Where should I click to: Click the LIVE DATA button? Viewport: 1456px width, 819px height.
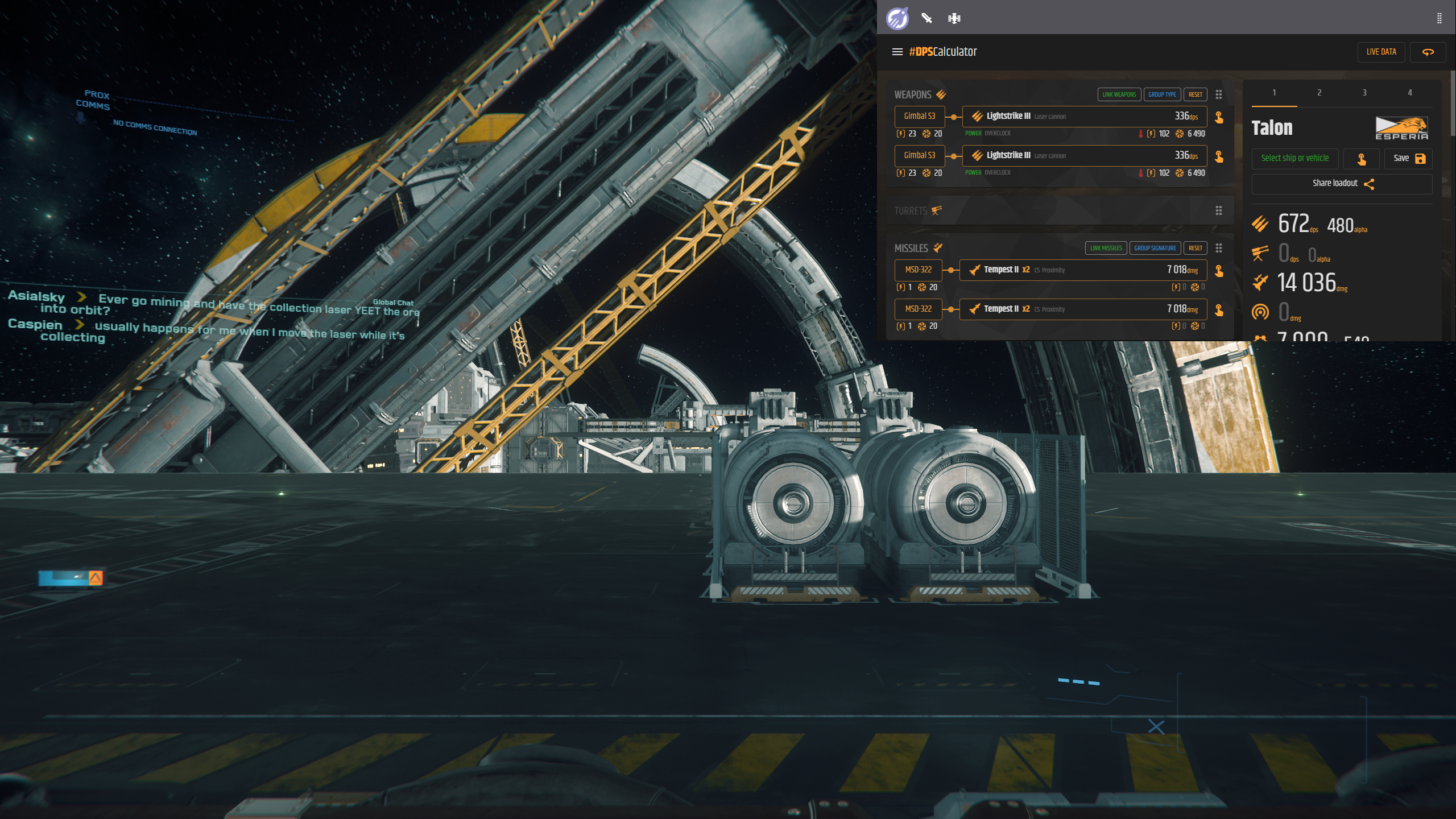point(1381,52)
